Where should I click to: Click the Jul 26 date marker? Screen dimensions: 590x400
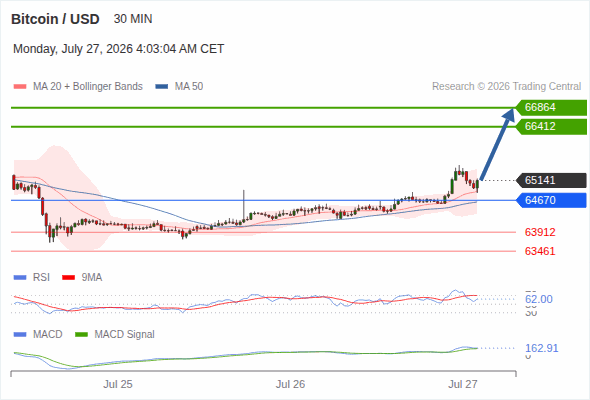[290, 384]
